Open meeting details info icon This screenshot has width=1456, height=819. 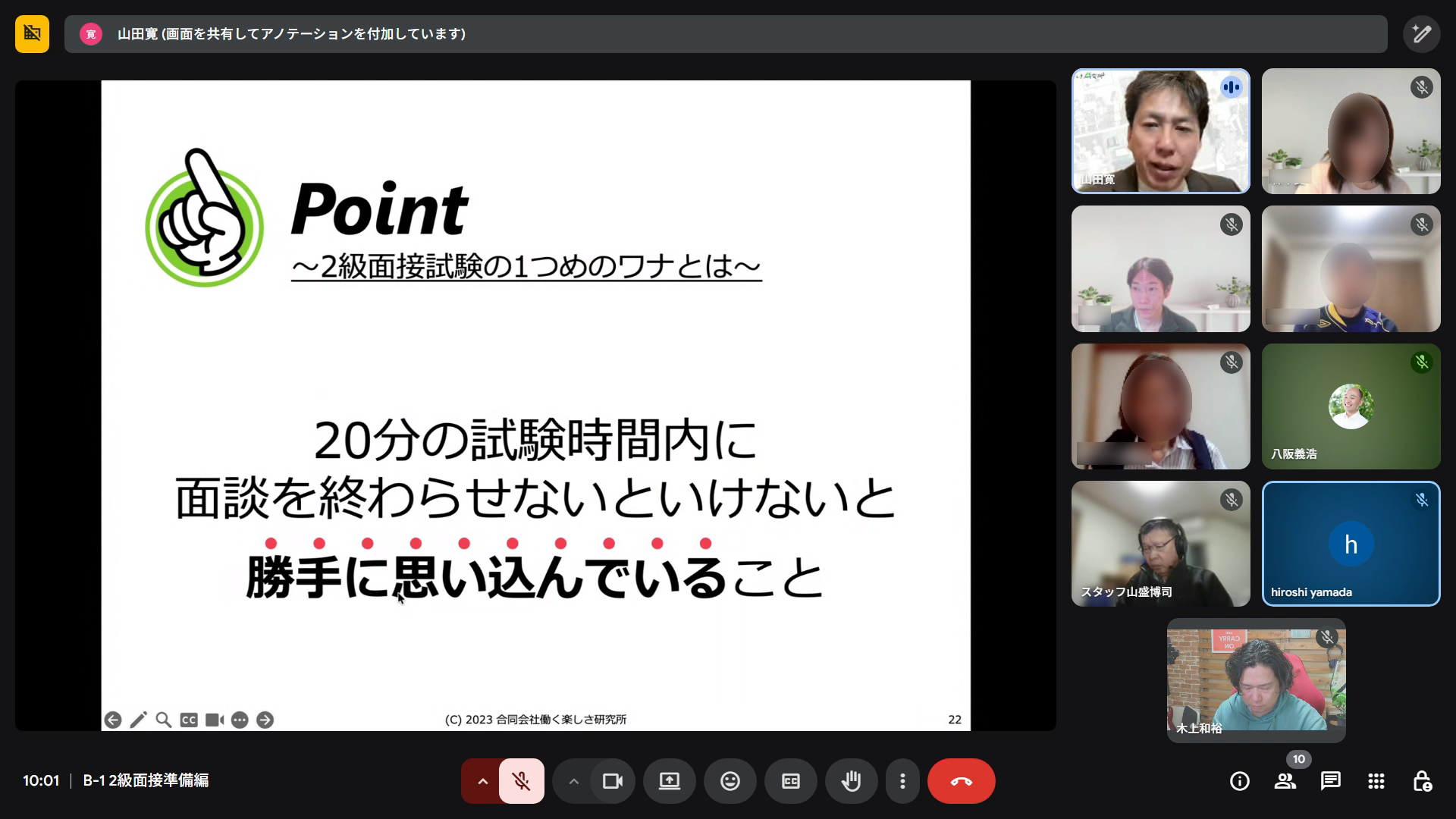pyautogui.click(x=1239, y=781)
